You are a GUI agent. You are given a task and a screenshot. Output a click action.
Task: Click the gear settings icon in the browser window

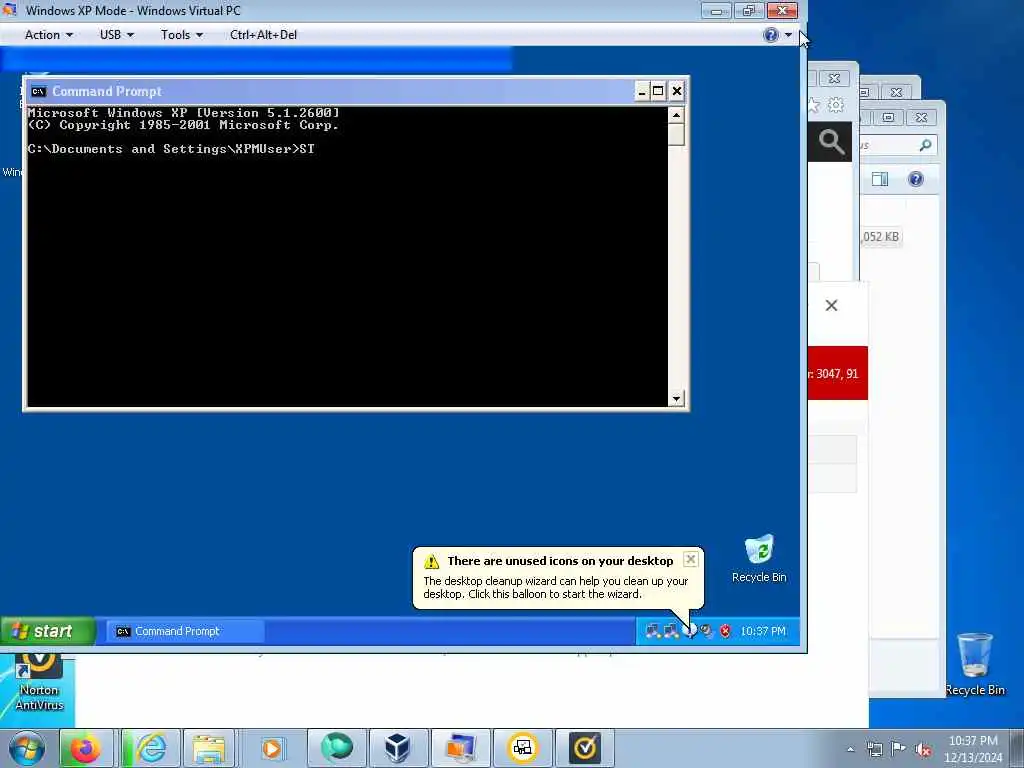(835, 104)
